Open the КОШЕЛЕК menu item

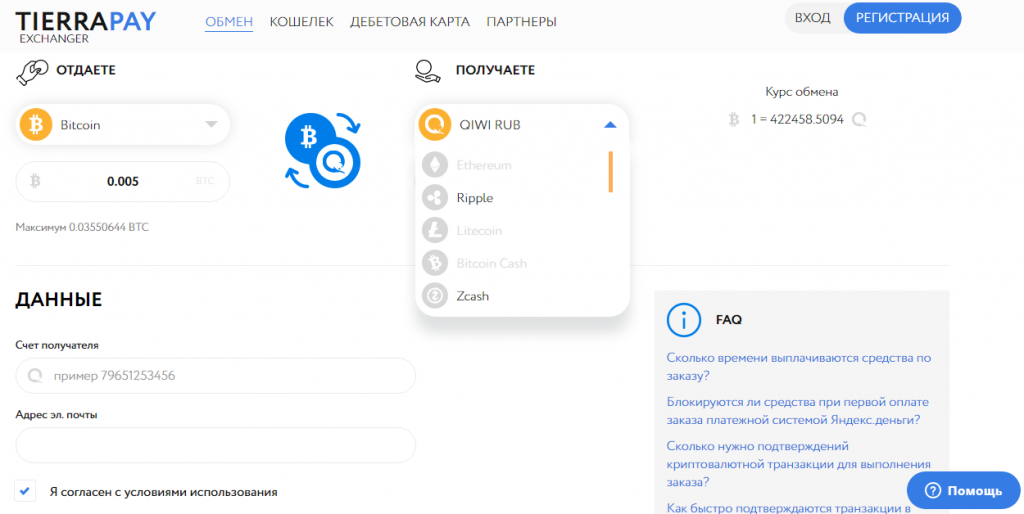301,21
